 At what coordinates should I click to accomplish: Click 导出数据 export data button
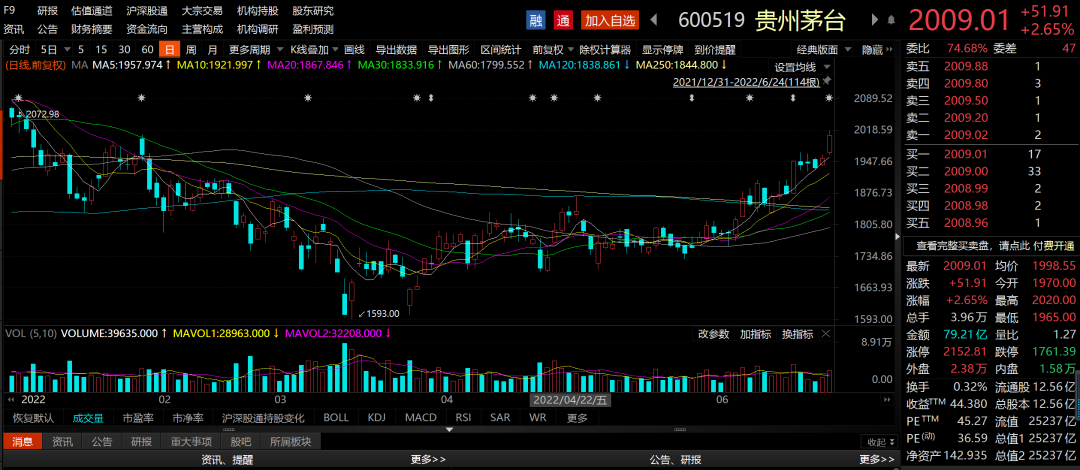point(396,50)
